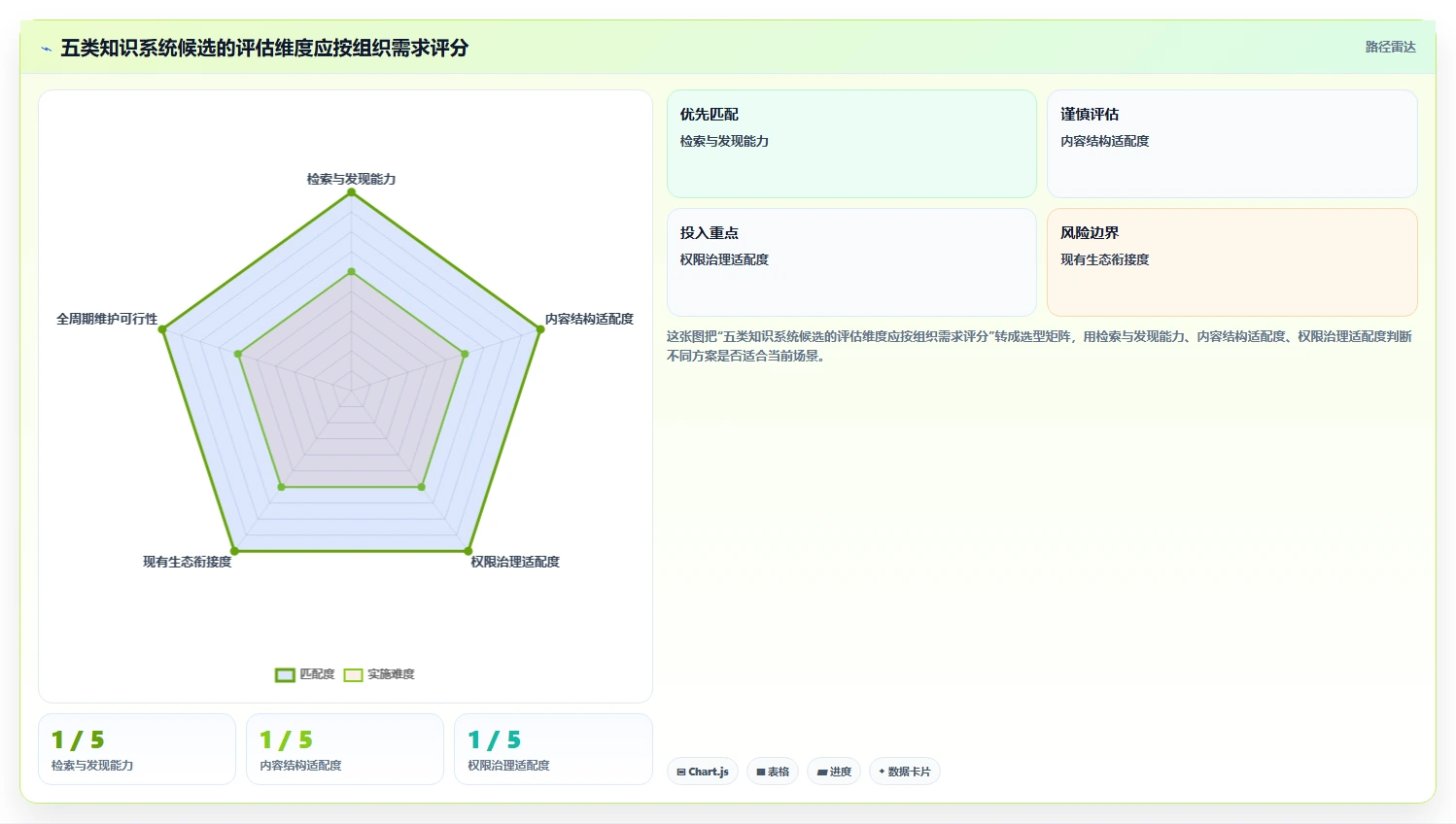The width and height of the screenshot is (1456, 824).
Task: Select inner 实施难度 point on 全周期维护可行性 axis
Action: click(238, 354)
